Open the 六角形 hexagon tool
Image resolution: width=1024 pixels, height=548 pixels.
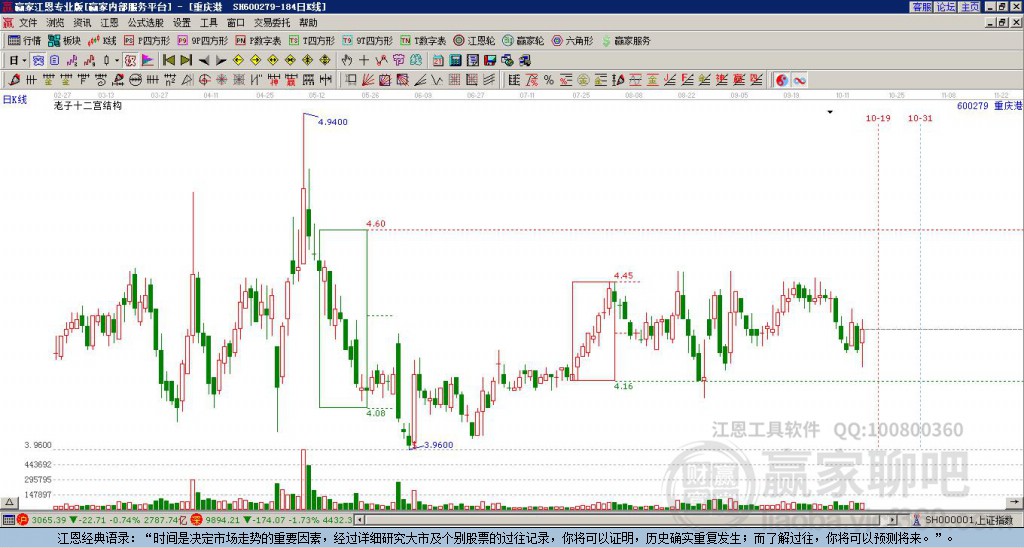coord(572,40)
